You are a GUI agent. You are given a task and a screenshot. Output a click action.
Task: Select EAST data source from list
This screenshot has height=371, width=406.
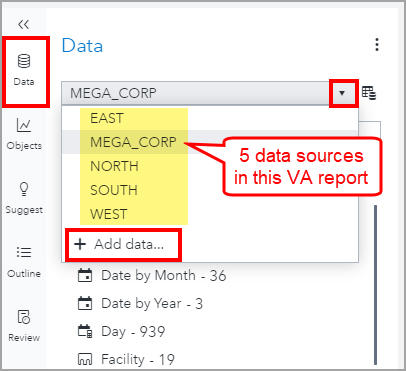coord(210,118)
